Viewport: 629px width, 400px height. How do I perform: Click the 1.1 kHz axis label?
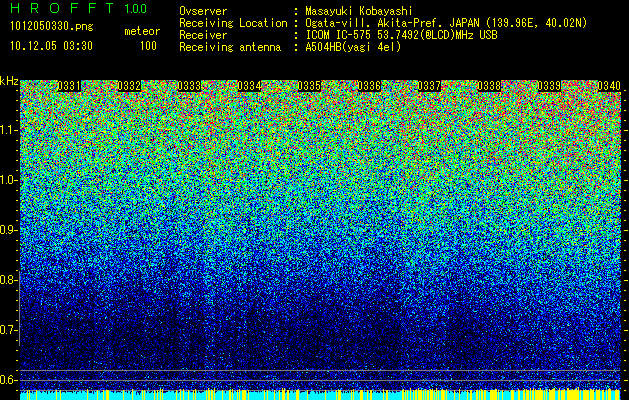pos(8,130)
